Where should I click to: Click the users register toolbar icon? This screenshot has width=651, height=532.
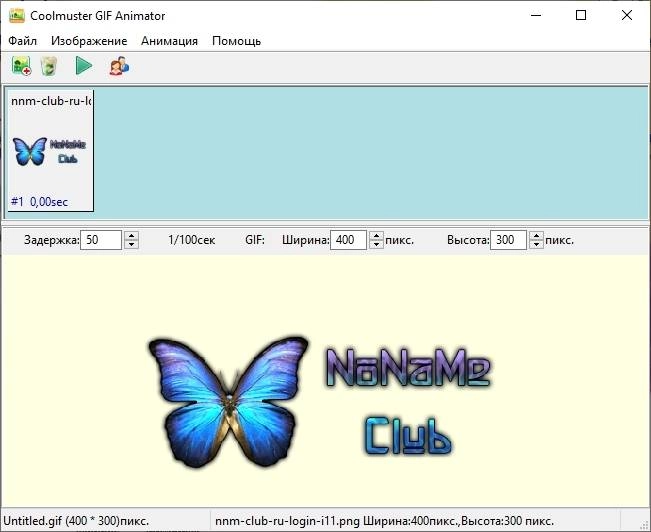coord(119,66)
